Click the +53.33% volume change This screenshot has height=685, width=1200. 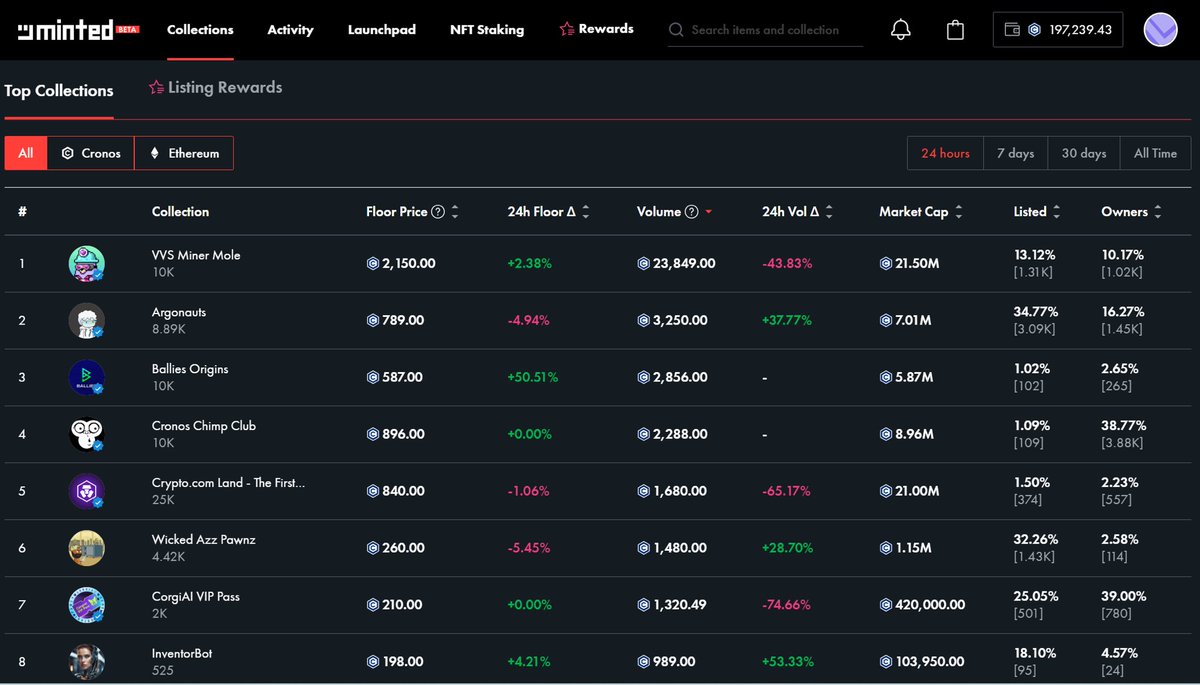click(787, 662)
